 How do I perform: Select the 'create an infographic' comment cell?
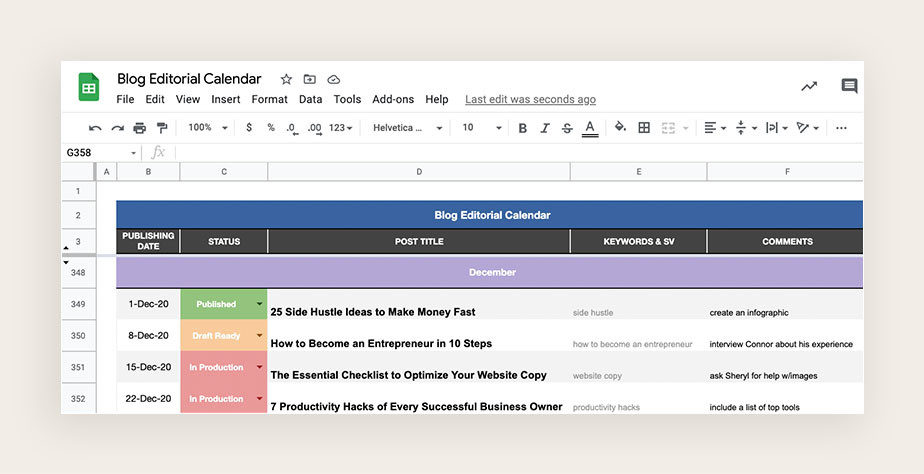pyautogui.click(x=785, y=304)
